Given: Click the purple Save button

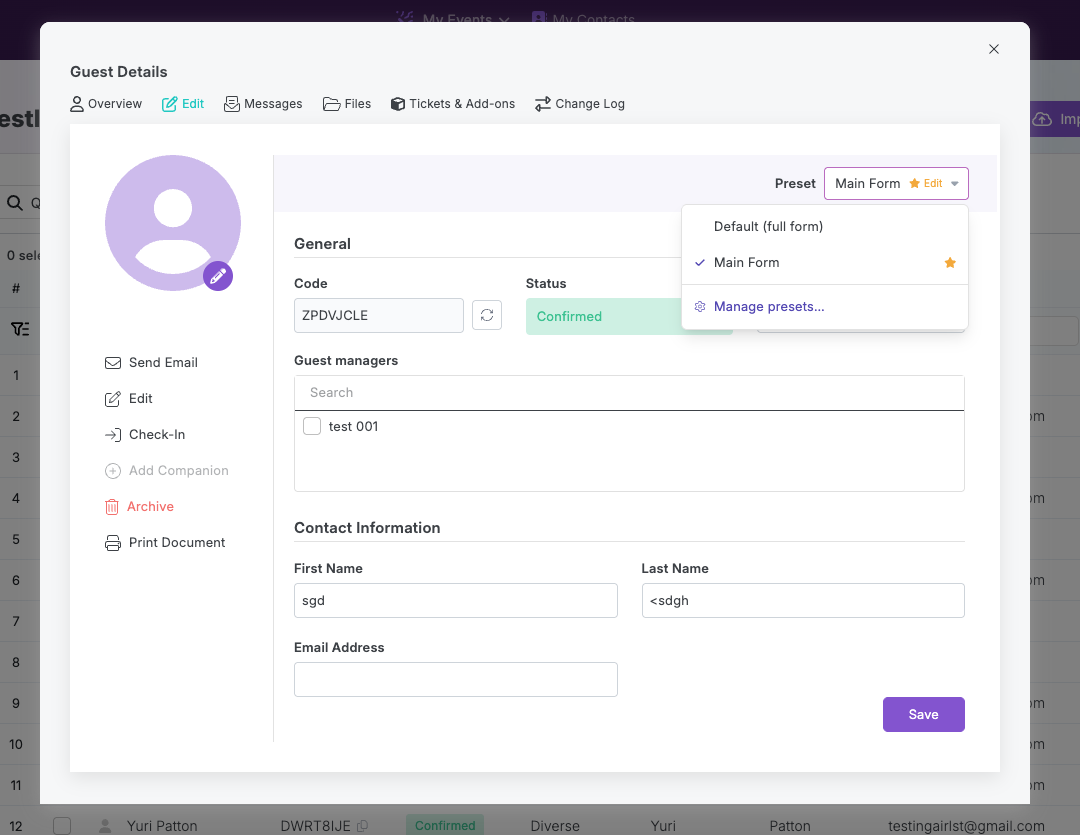Looking at the screenshot, I should (924, 714).
